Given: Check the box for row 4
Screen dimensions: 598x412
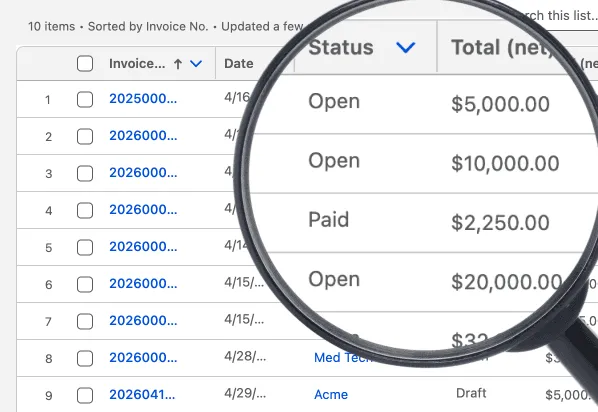Looking at the screenshot, I should (85, 211).
